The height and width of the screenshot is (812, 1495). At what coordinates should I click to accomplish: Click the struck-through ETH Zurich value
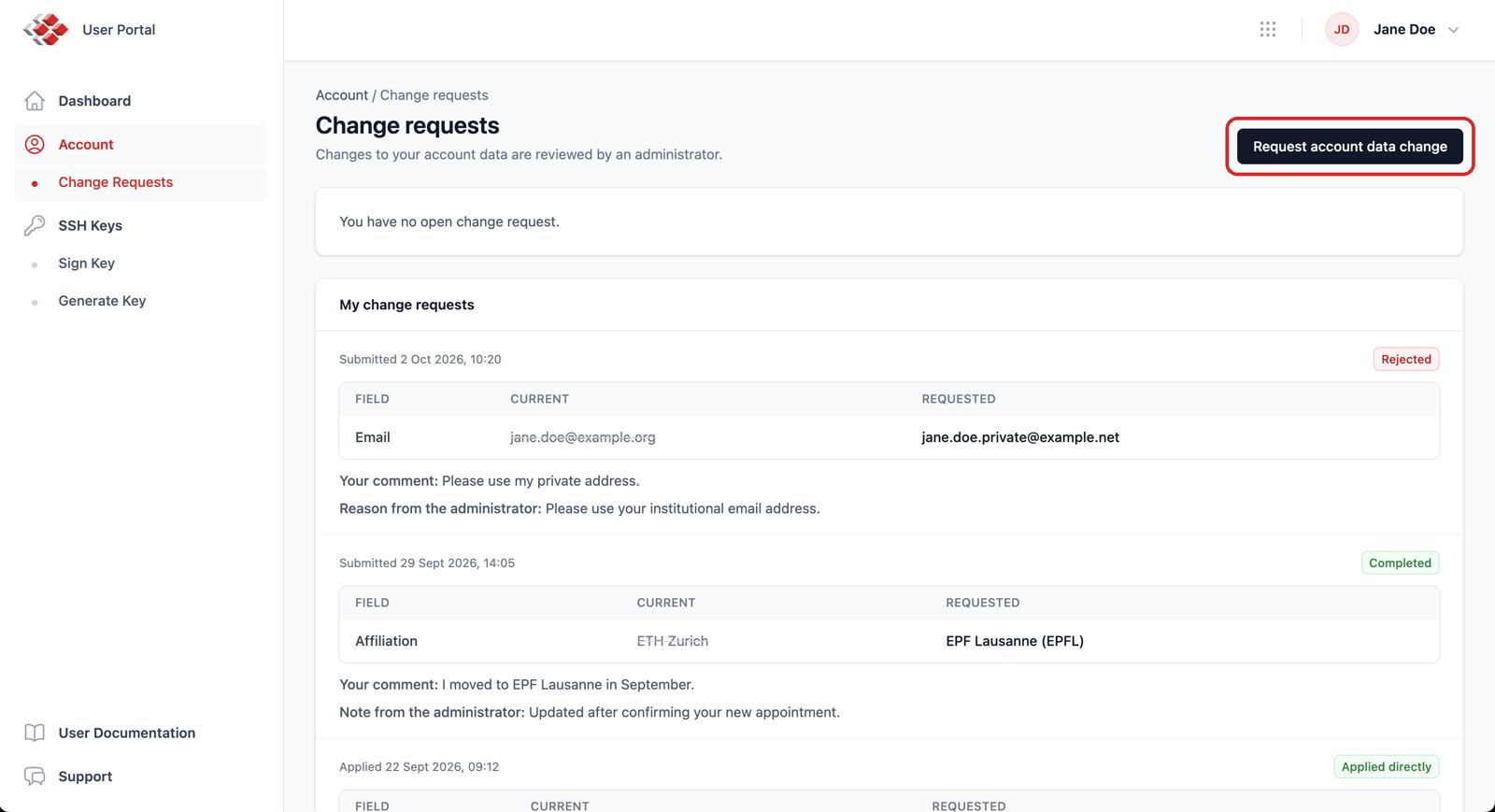[x=673, y=641]
